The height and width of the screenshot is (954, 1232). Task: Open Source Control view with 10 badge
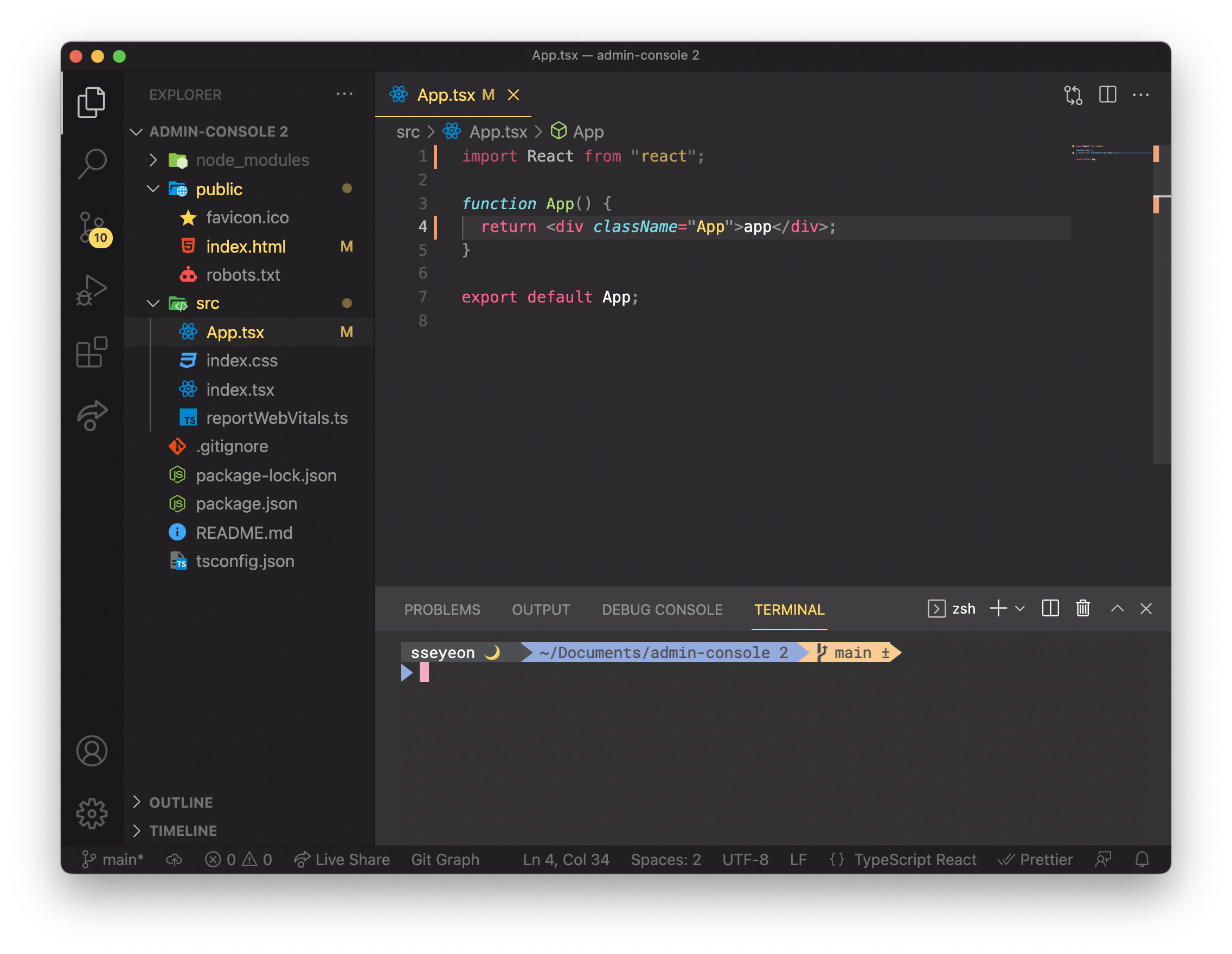coord(92,227)
